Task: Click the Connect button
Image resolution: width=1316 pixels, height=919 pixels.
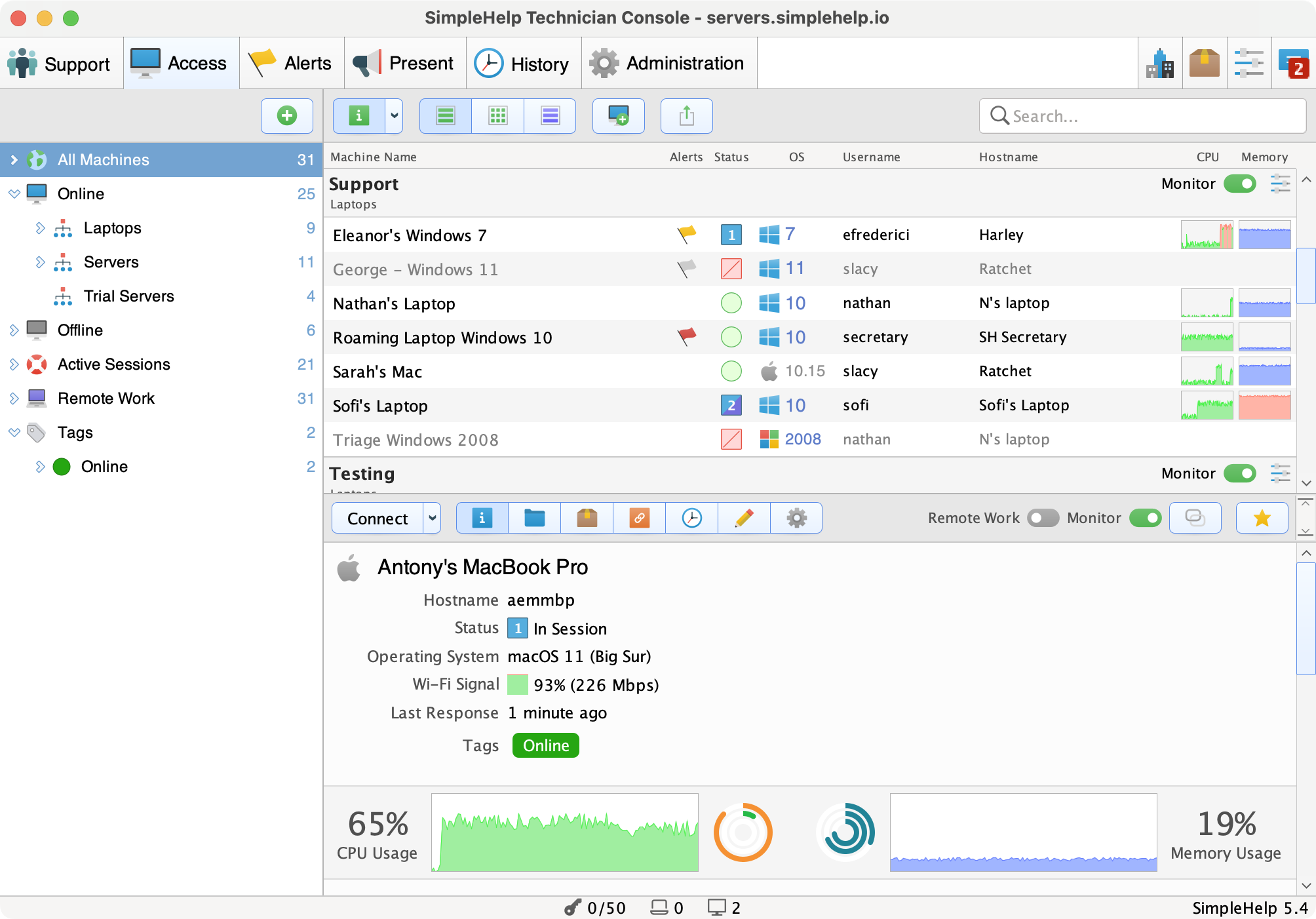Action: 377,518
